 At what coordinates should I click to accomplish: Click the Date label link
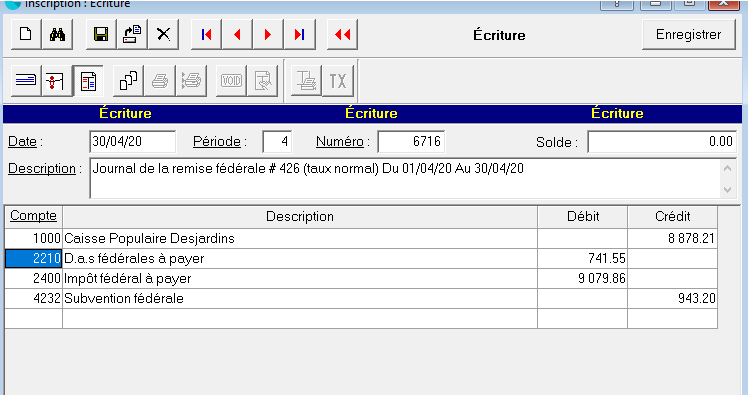pyautogui.click(x=22, y=142)
